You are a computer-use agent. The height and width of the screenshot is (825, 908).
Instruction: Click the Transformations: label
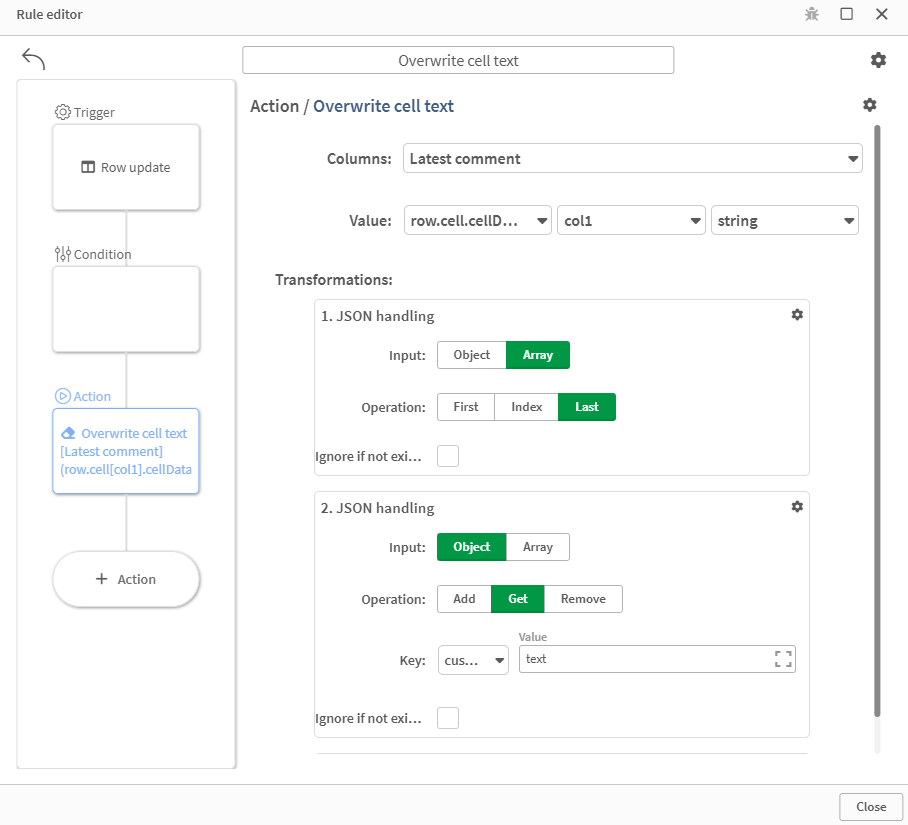334,280
